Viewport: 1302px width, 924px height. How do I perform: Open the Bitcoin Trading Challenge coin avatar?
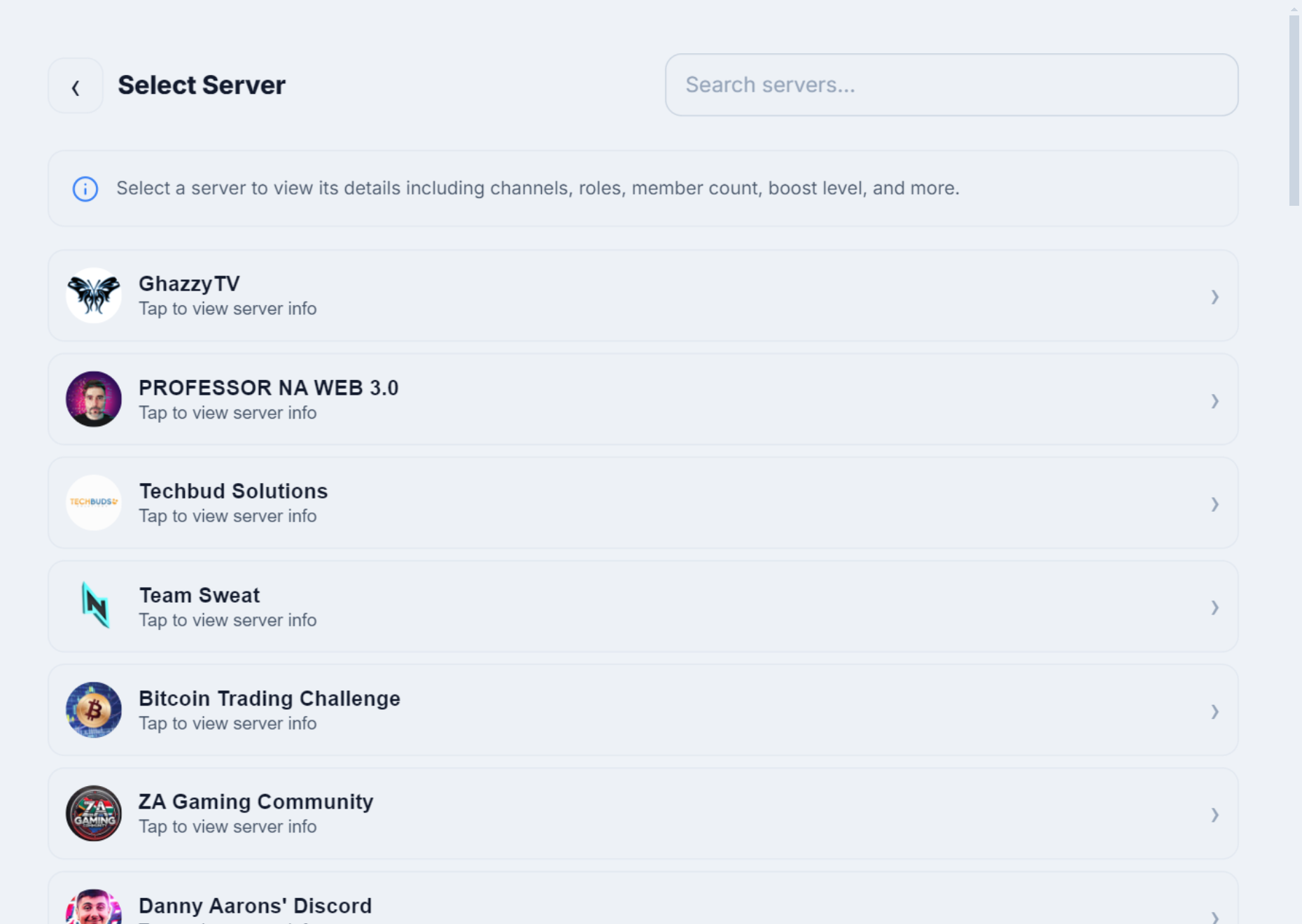pyautogui.click(x=94, y=710)
